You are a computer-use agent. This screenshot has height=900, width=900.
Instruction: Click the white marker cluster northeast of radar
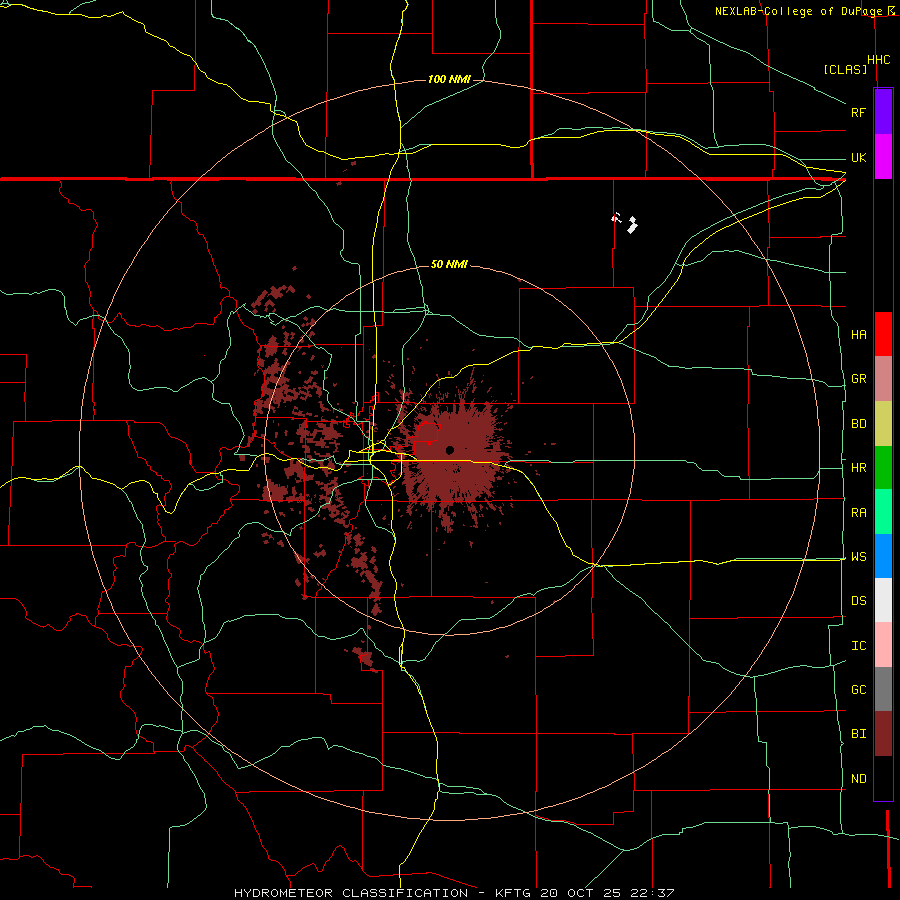click(x=626, y=222)
